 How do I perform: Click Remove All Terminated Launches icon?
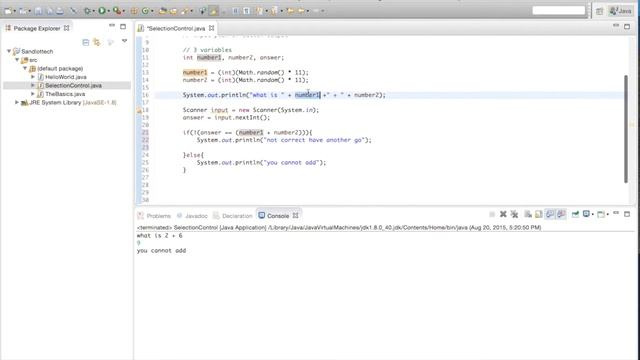[x=514, y=214]
